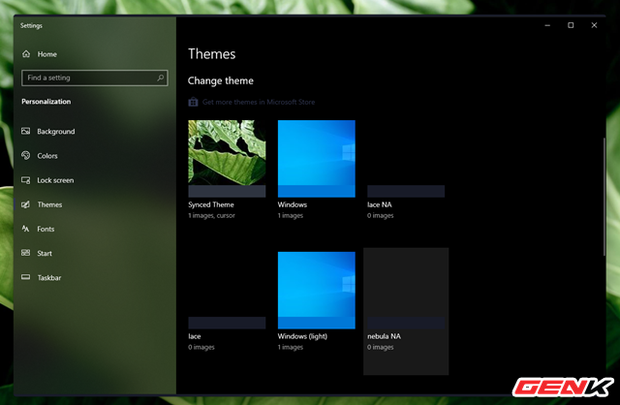This screenshot has height=405, width=620.
Task: Click the Taskbar settings icon
Action: (26, 277)
